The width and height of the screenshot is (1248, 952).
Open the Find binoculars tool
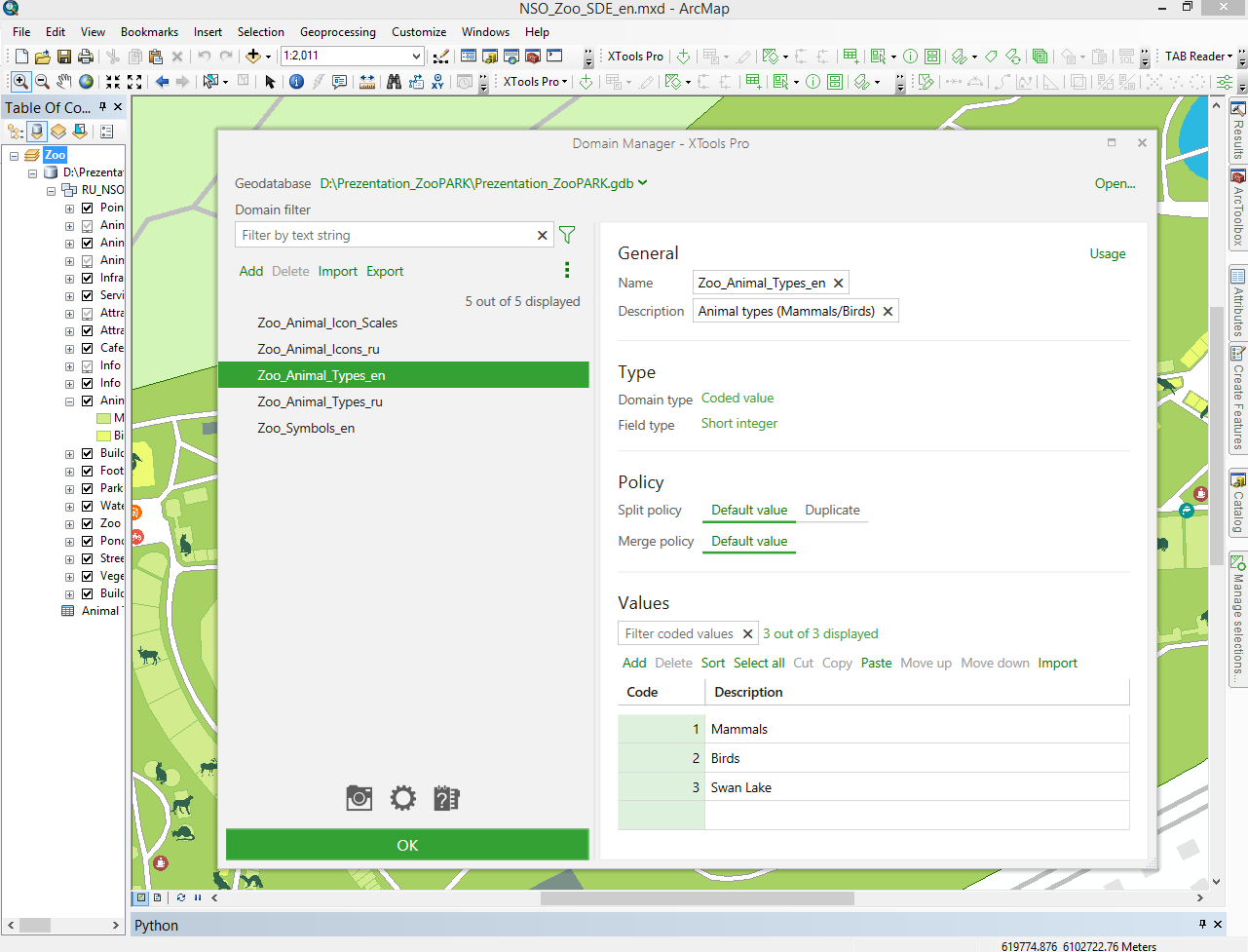(394, 82)
